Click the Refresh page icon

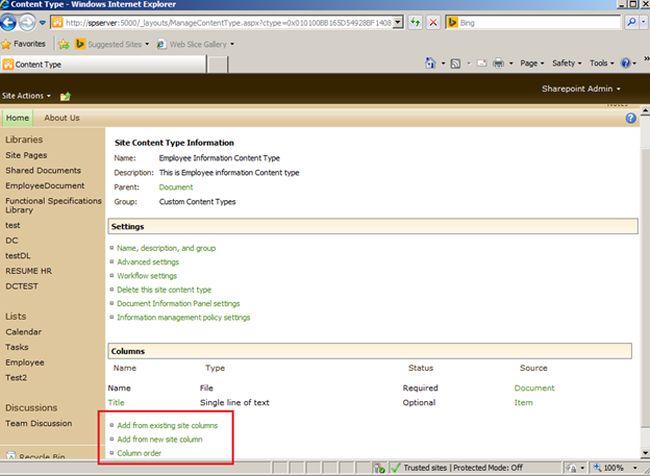(415, 22)
